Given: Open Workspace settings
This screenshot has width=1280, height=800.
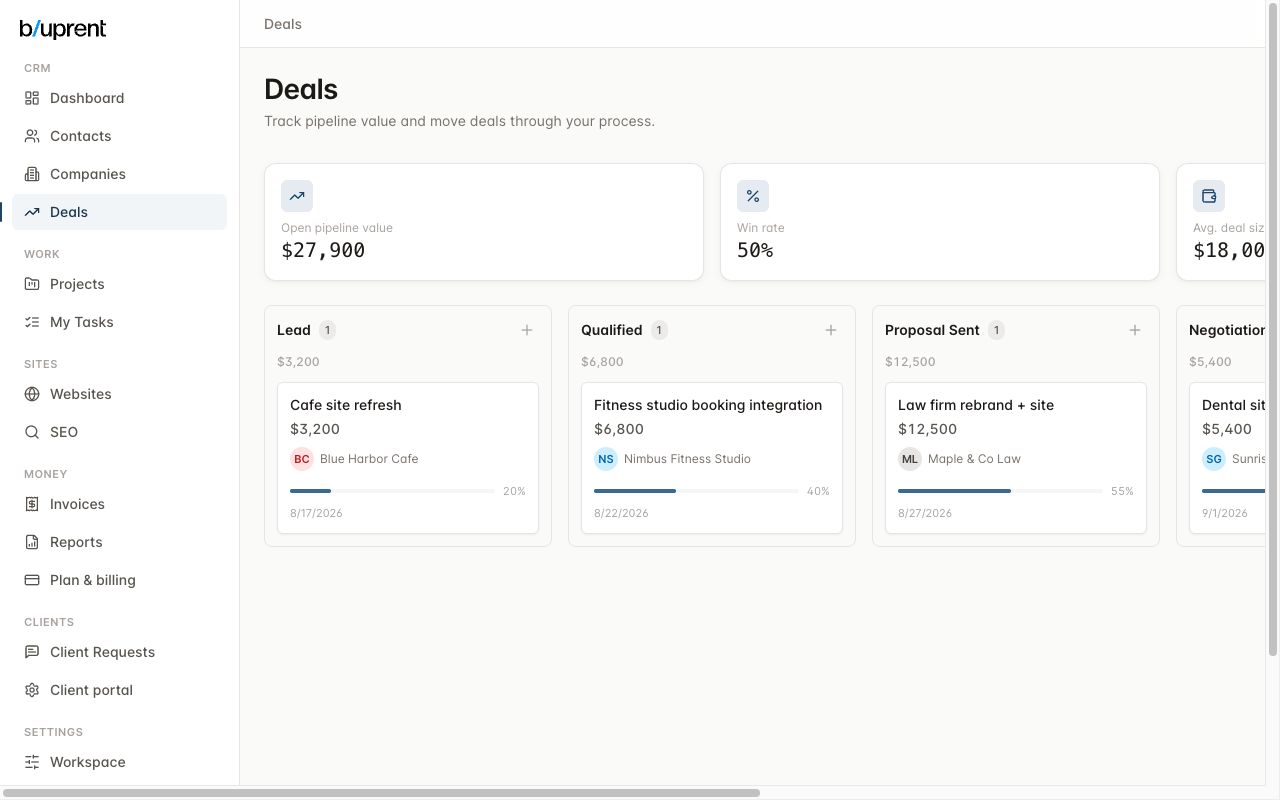Looking at the screenshot, I should 119,762.
